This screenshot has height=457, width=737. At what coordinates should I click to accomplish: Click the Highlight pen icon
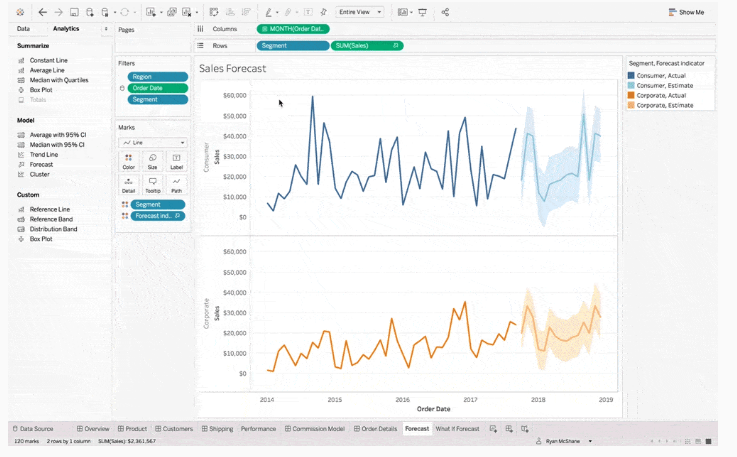268,12
